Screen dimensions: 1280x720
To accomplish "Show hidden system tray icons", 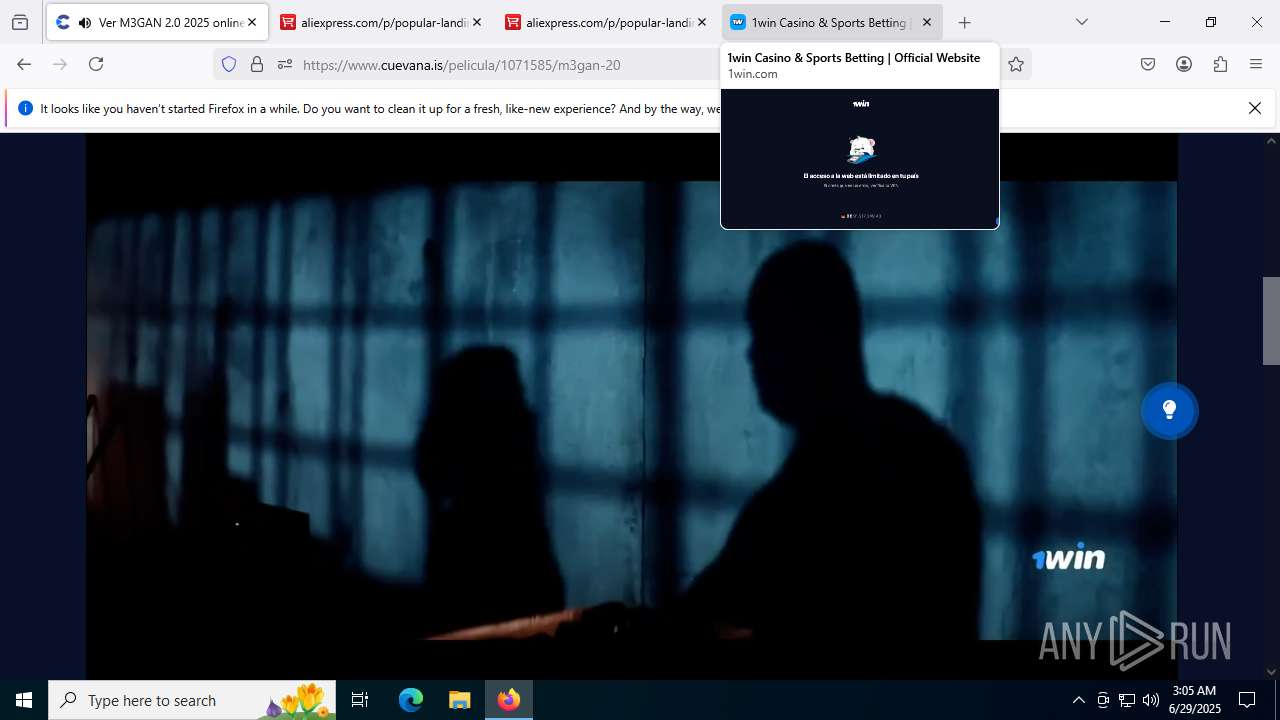I will [x=1078, y=700].
